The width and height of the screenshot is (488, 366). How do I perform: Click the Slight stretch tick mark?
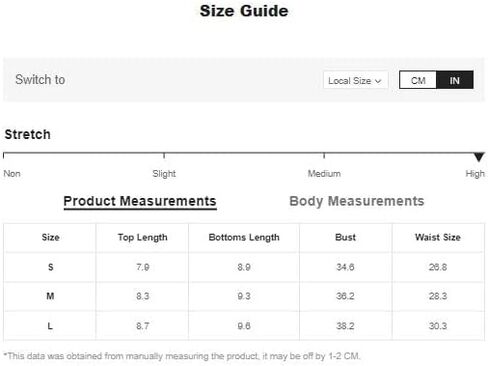[164, 156]
